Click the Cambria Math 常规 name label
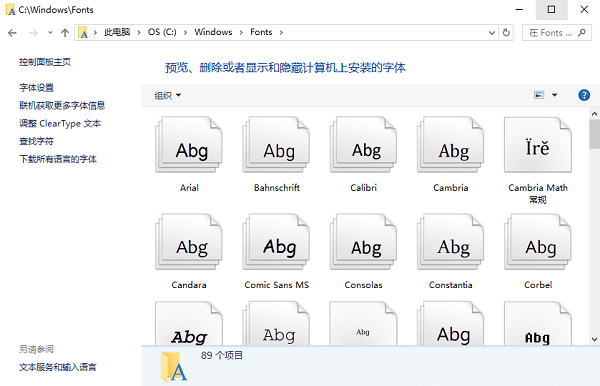 538,194
